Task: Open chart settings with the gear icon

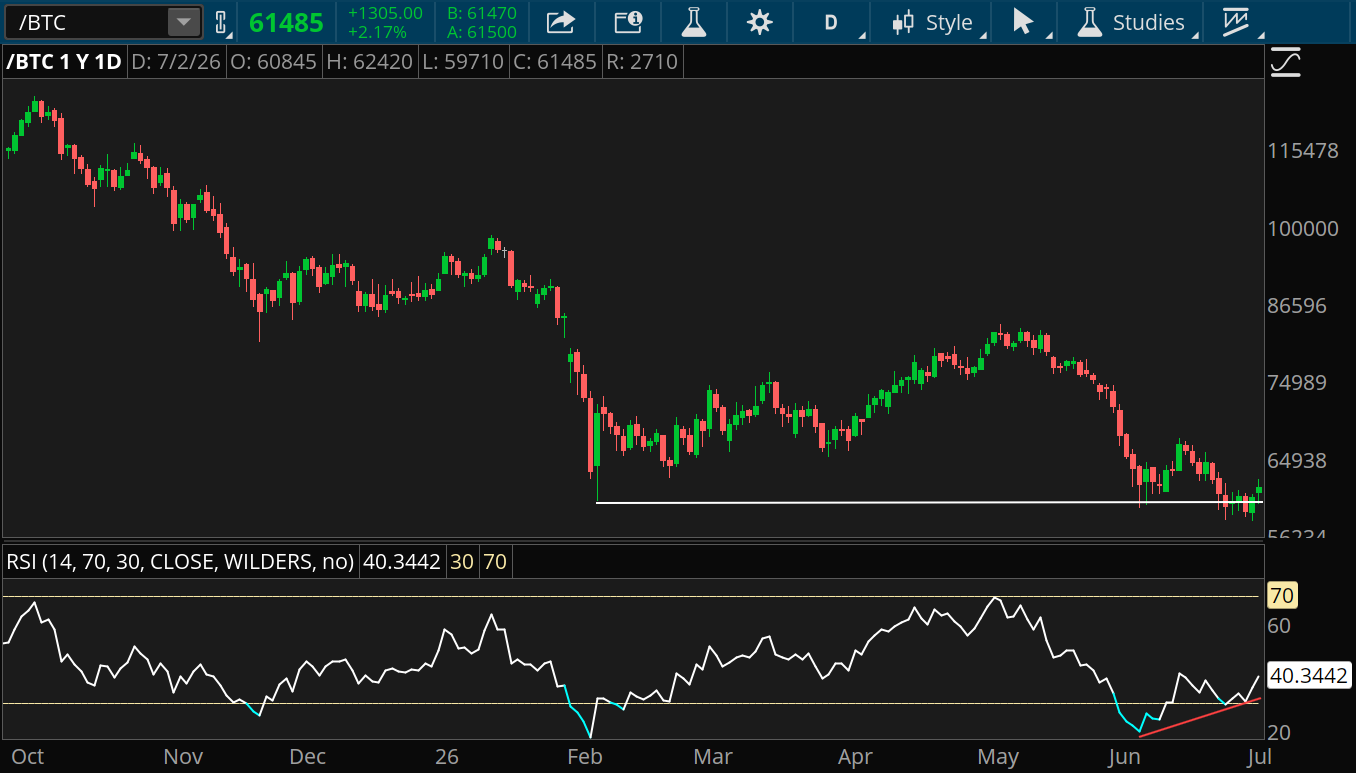Action: pyautogui.click(x=760, y=22)
